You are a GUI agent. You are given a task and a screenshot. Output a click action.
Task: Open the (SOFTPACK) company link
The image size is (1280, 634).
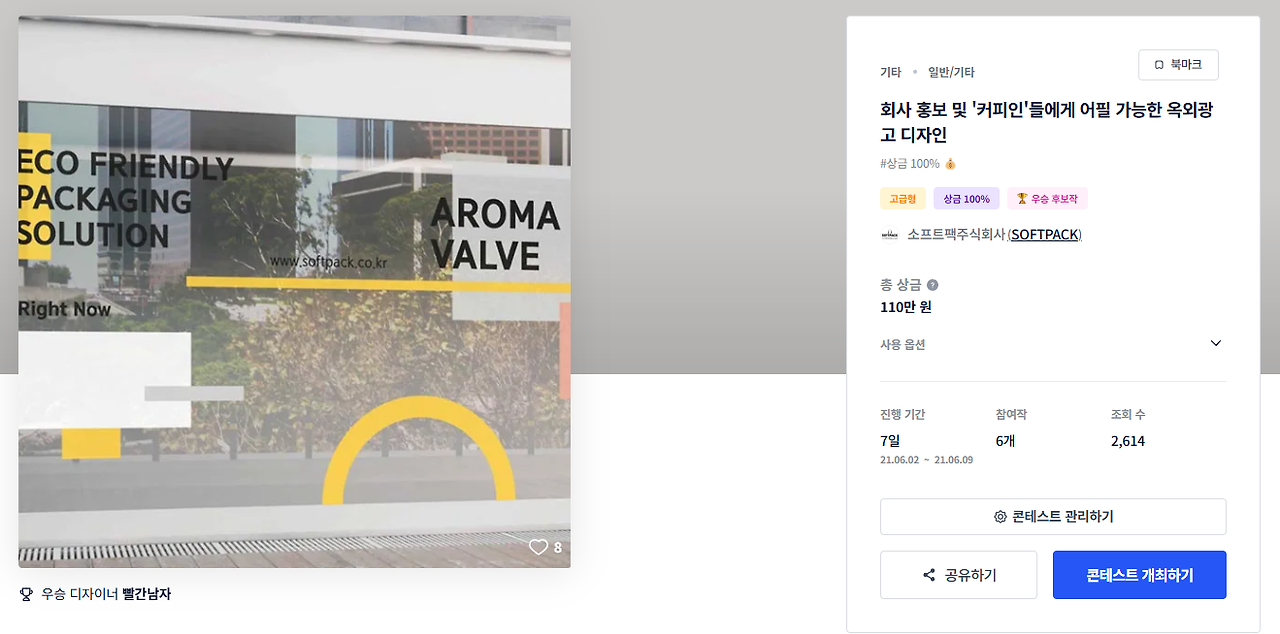[1044, 235]
